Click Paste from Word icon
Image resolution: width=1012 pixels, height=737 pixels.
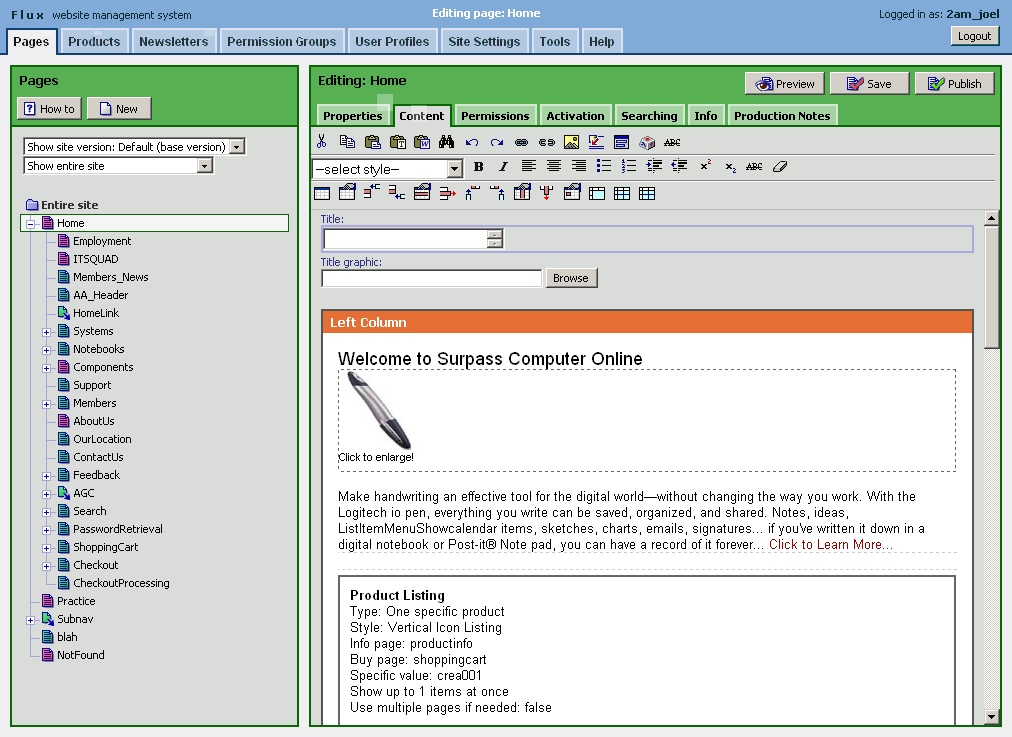[x=422, y=142]
